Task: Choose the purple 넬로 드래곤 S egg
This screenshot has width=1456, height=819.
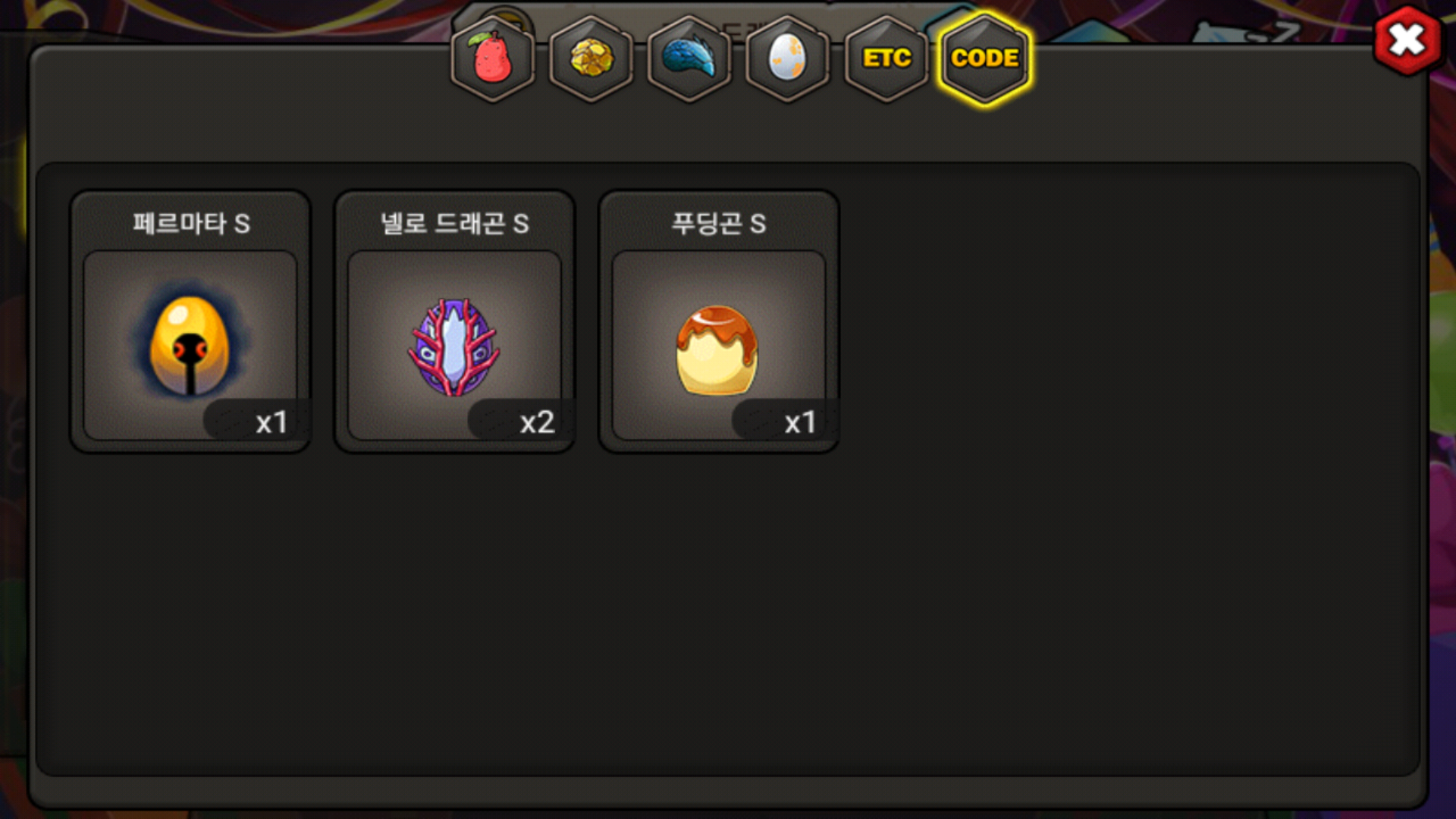Action: pos(454,345)
